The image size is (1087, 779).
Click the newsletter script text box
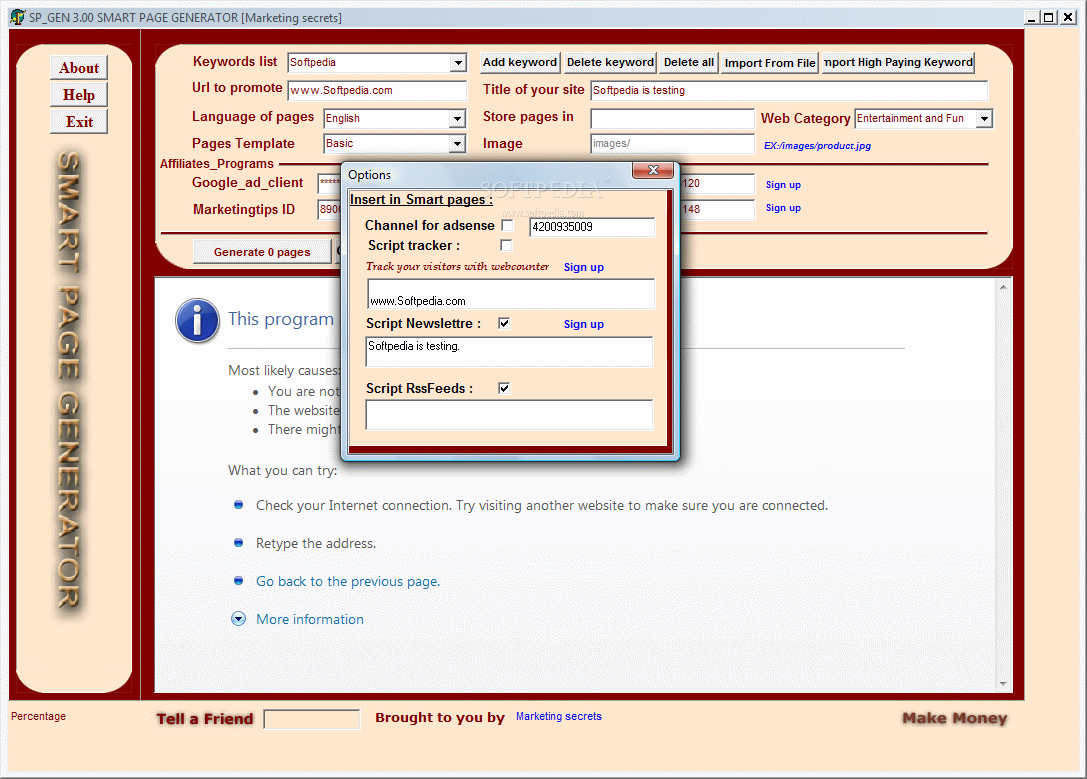[509, 351]
